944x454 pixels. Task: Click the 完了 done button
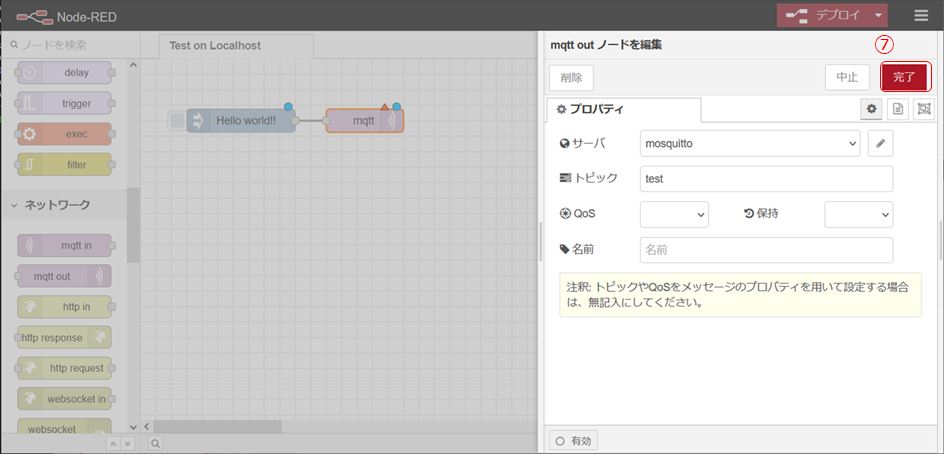(x=904, y=77)
